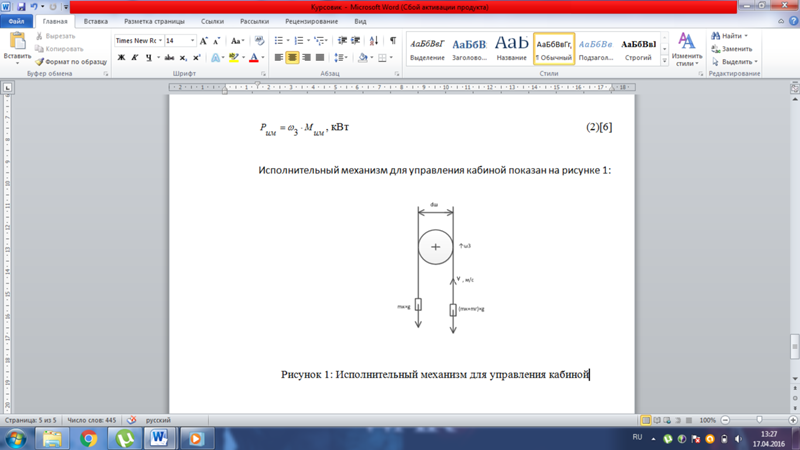Open the borders dropdown
This screenshot has height=450, width=800.
[x=391, y=58]
